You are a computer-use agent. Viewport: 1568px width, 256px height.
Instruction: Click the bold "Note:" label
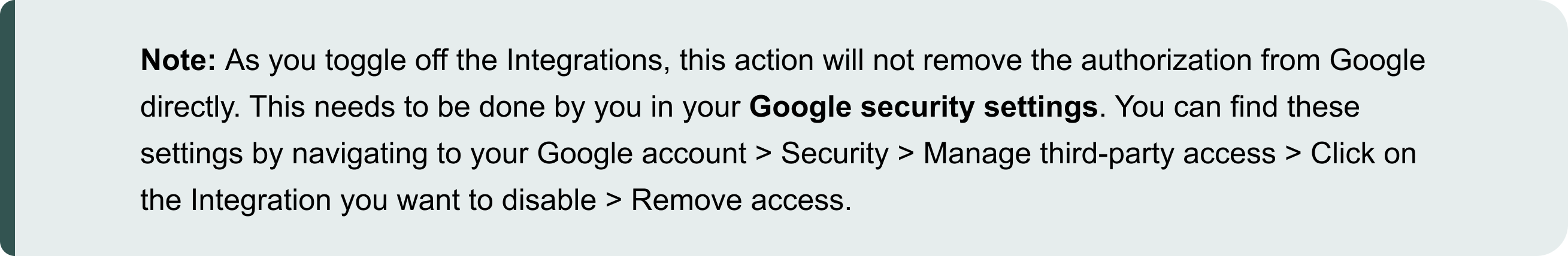point(178,60)
